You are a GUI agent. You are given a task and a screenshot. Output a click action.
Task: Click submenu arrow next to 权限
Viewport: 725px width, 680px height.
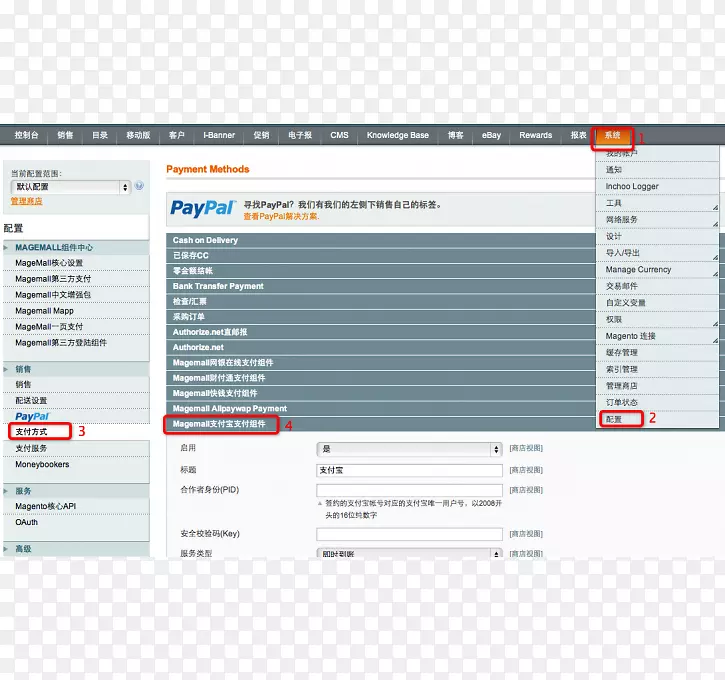pos(715,322)
